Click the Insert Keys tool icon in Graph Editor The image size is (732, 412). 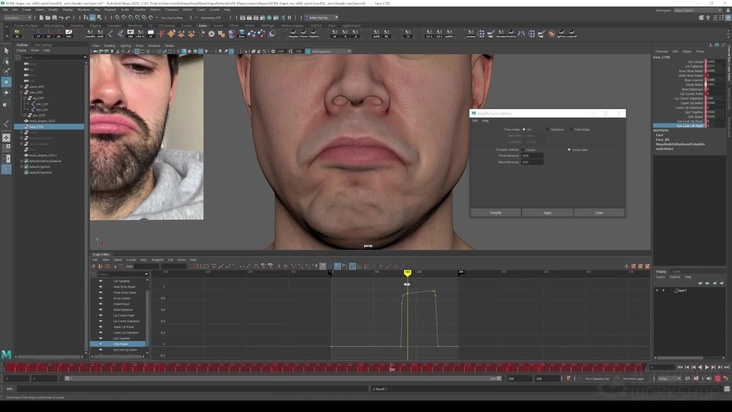[100, 266]
